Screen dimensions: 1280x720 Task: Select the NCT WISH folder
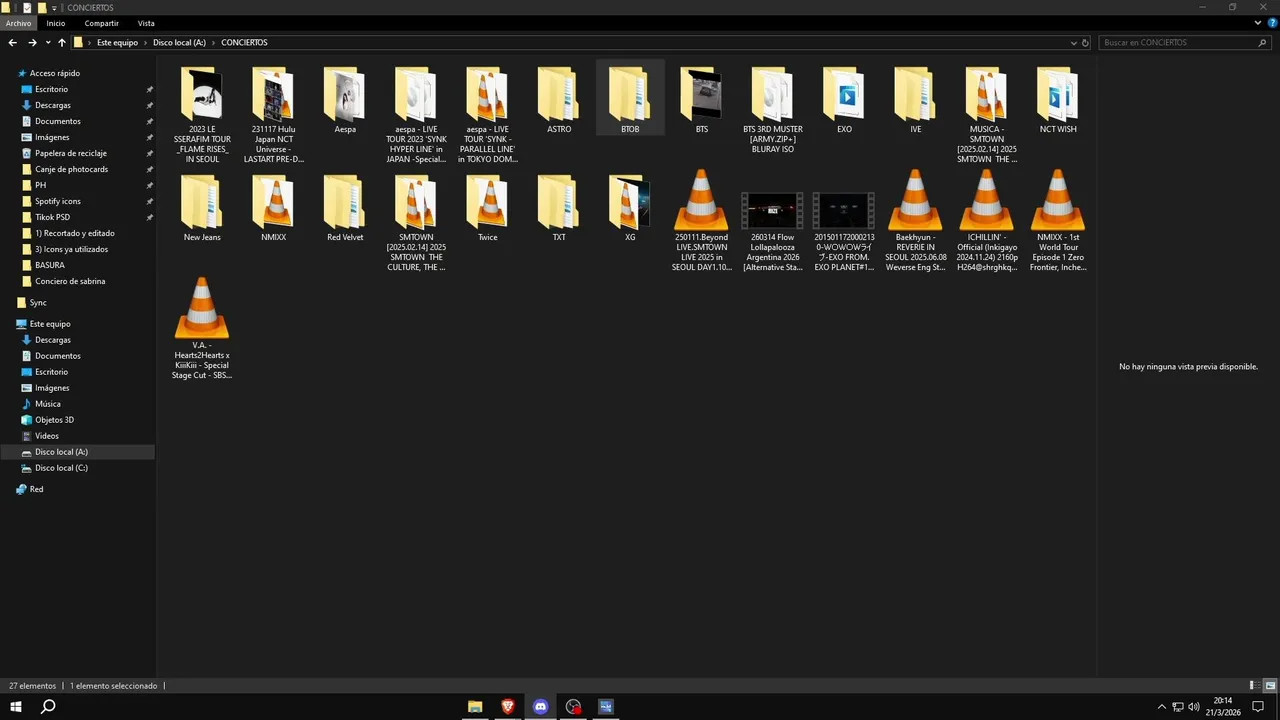[1057, 98]
